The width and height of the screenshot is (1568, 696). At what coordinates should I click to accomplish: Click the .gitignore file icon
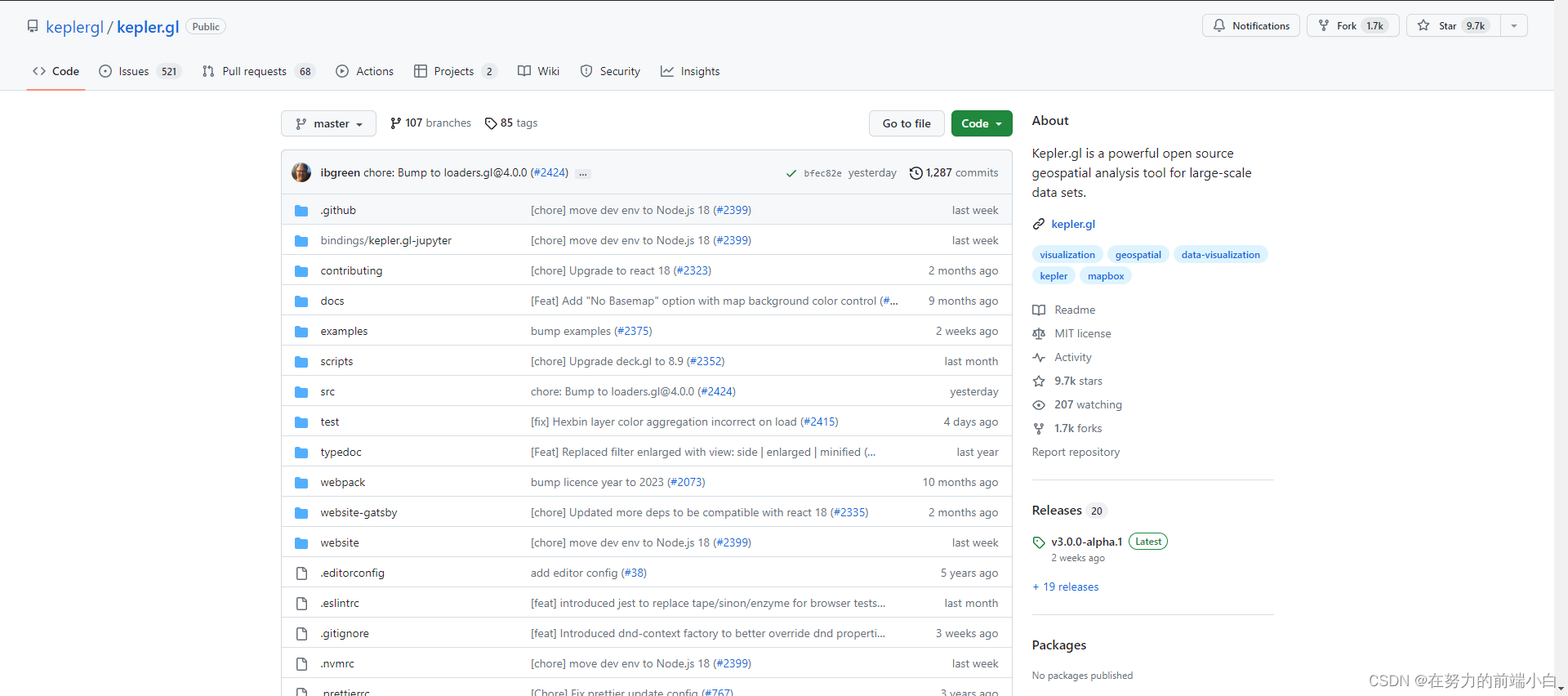[301, 634]
